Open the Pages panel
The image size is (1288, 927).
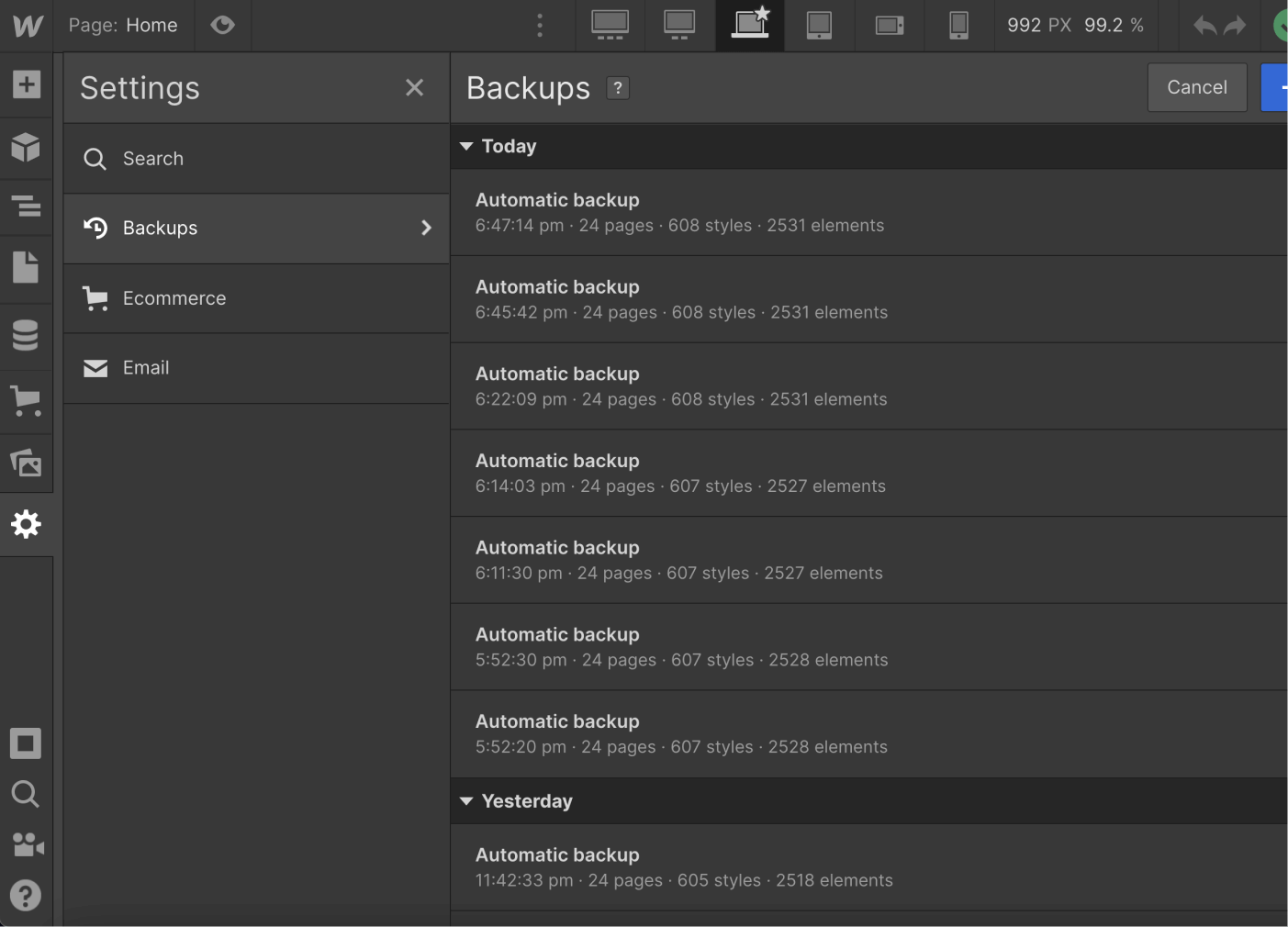(x=27, y=267)
